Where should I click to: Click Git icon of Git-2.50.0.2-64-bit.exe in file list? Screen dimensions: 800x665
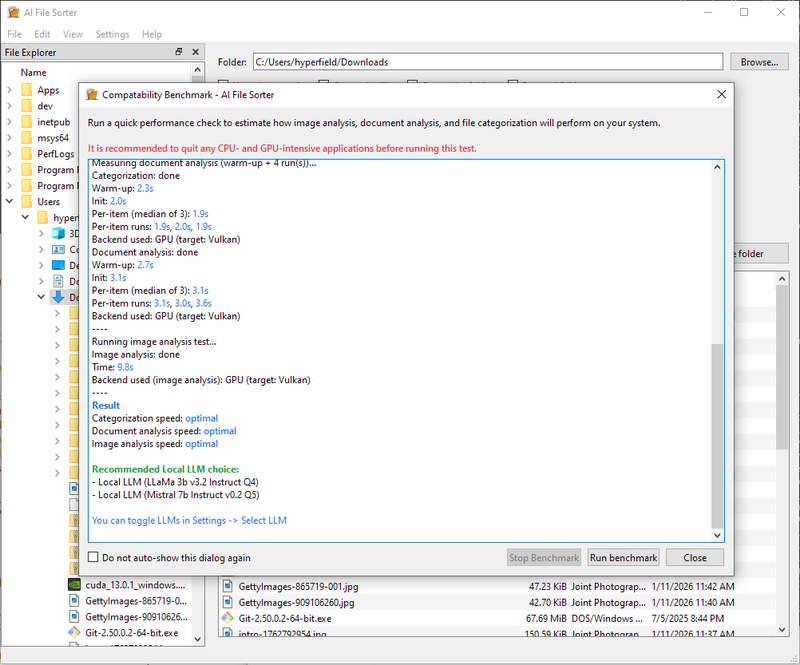click(x=228, y=618)
